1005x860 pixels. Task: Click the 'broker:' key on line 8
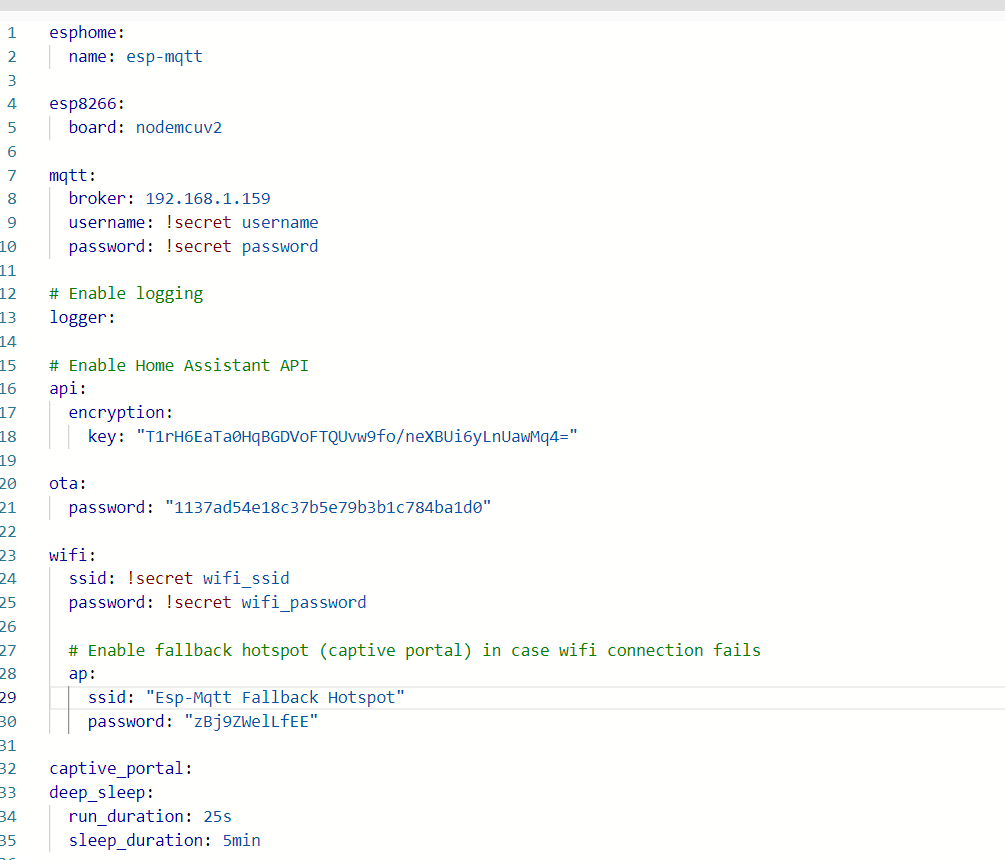click(101, 199)
